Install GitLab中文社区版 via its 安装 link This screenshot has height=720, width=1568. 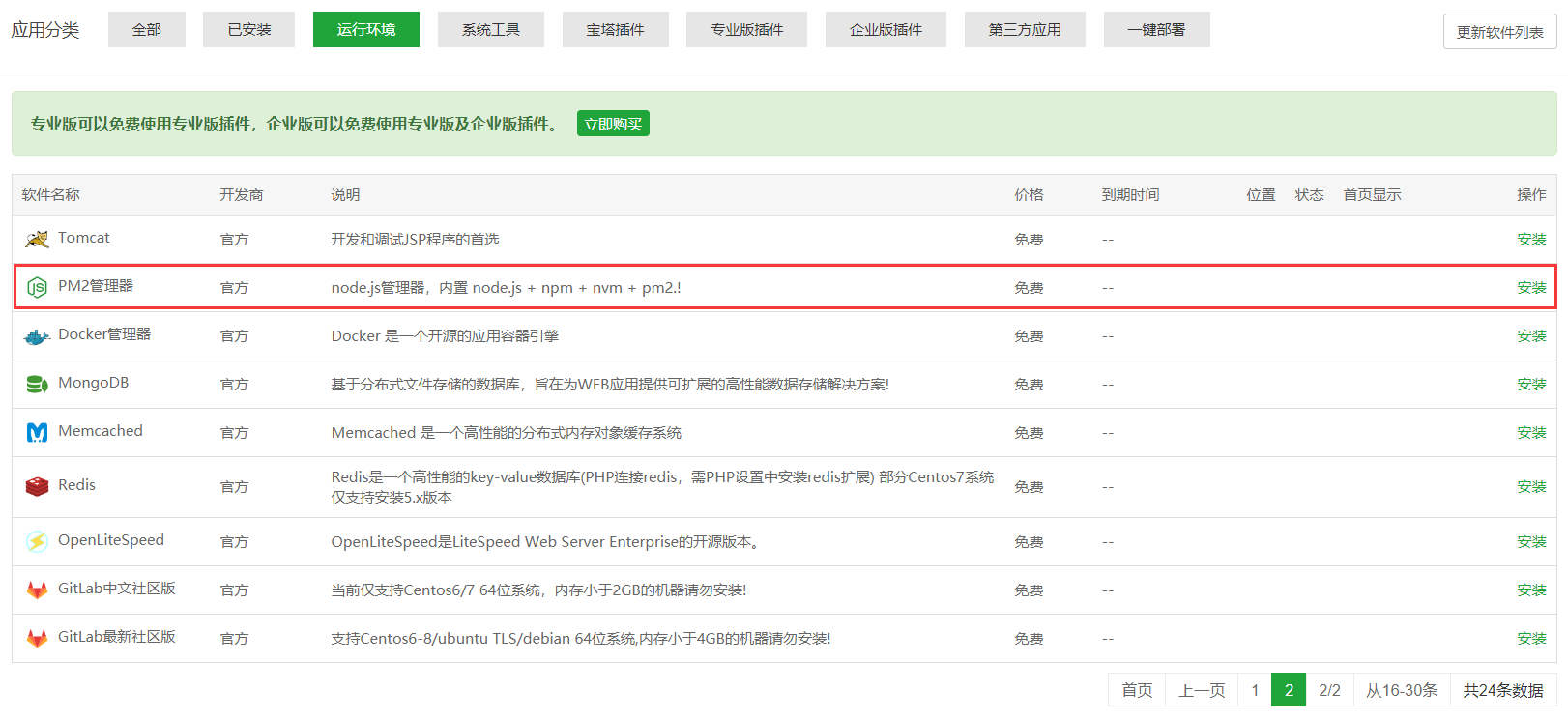1531,590
